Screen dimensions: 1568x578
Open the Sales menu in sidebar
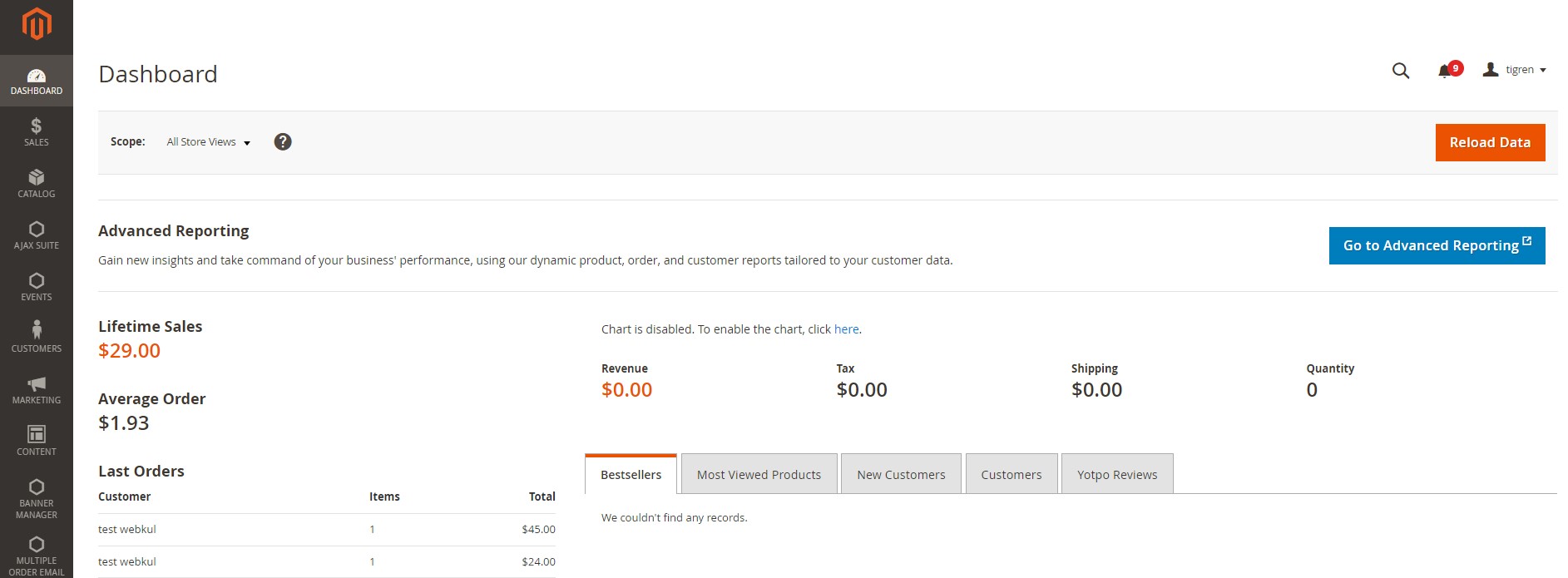pos(37,132)
